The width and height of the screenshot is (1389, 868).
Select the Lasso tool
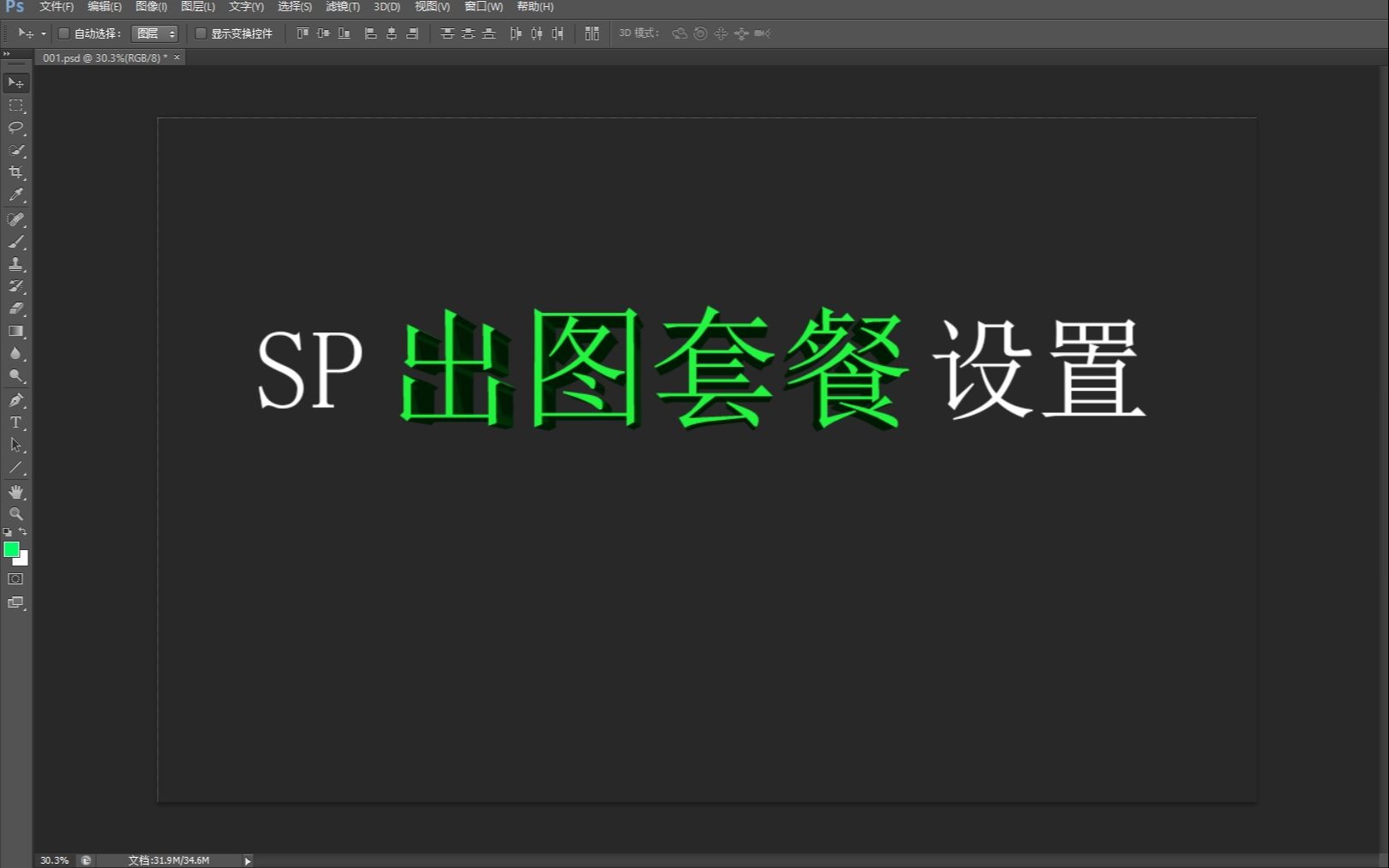pos(15,128)
